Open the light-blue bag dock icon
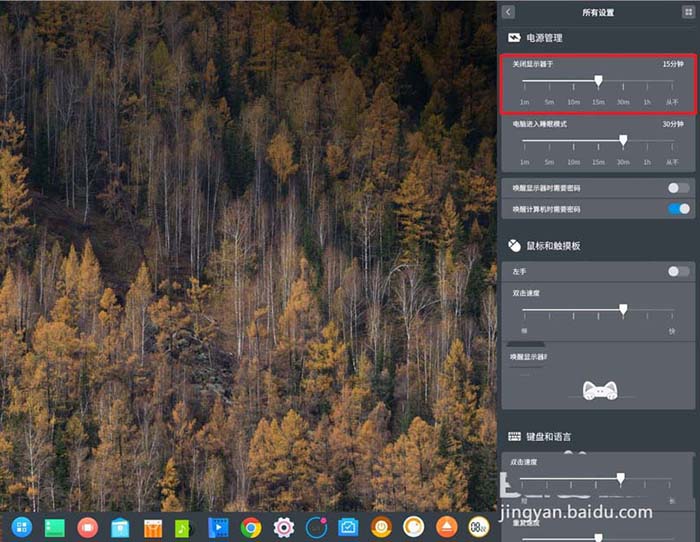This screenshot has height=542, width=700. coord(120,528)
